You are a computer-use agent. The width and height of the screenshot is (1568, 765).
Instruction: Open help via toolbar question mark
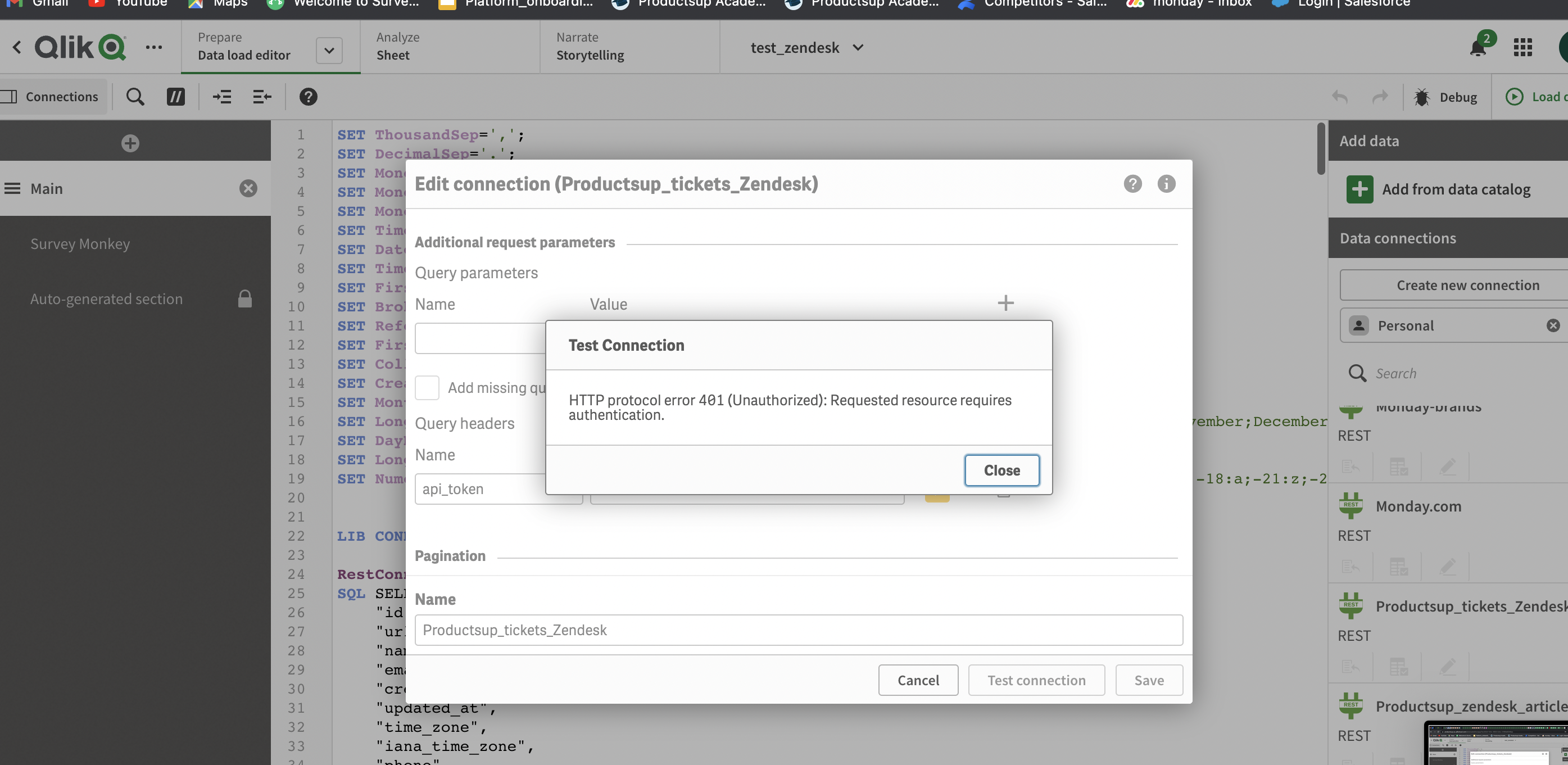(x=308, y=97)
